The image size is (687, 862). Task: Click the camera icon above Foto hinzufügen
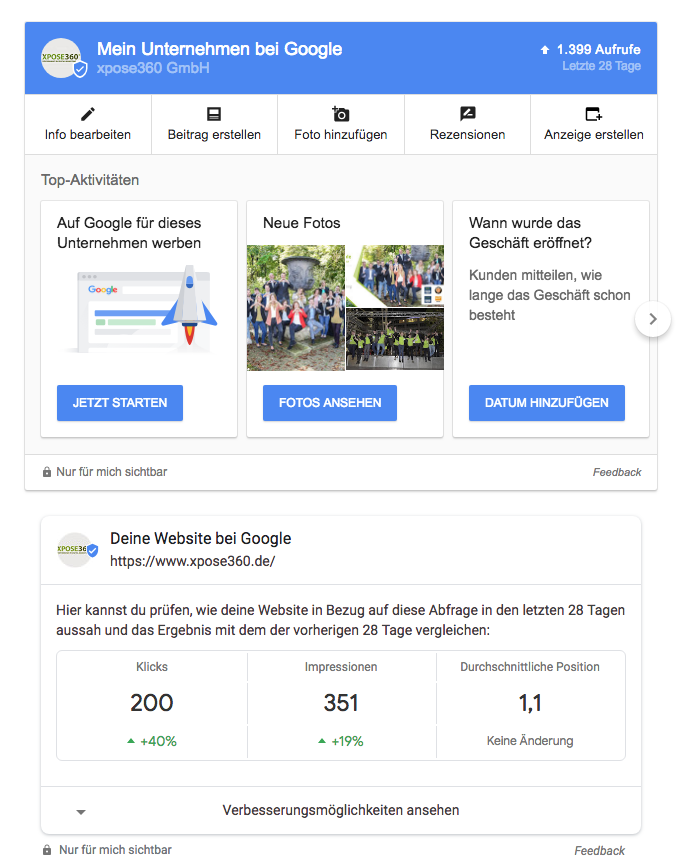[x=341, y=114]
